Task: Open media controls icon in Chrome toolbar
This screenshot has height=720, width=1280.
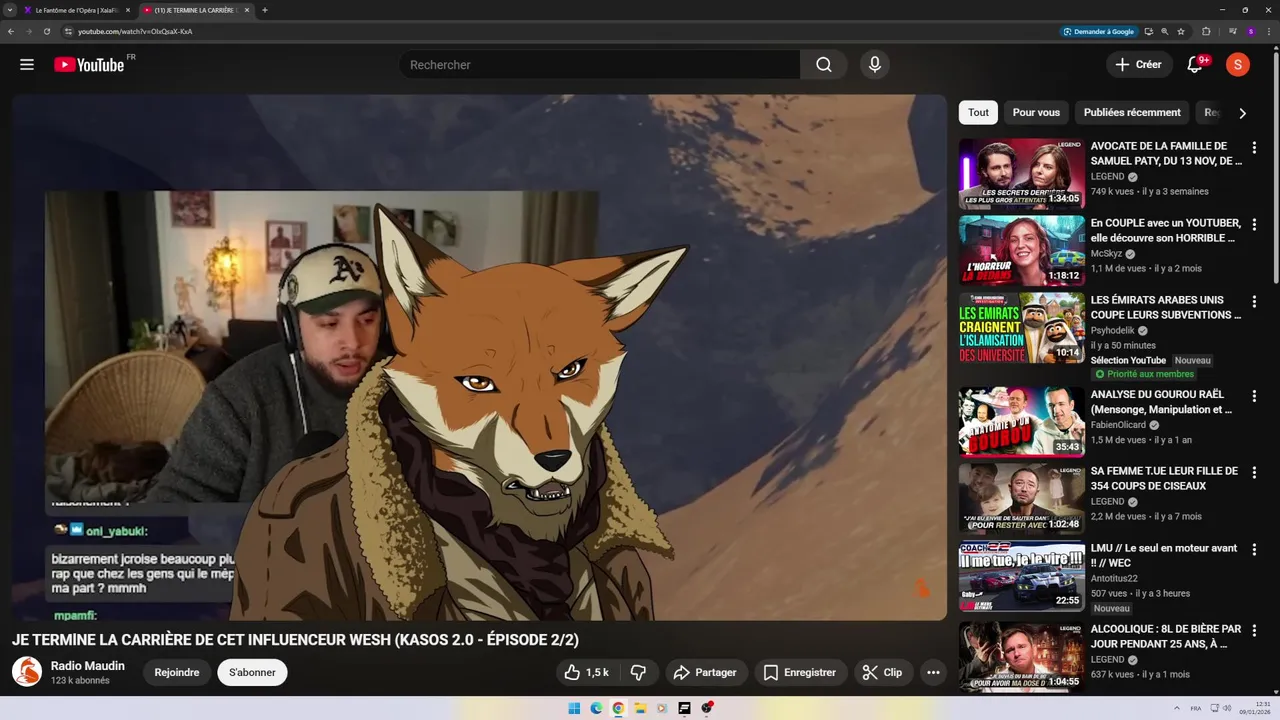Action: tap(1232, 31)
